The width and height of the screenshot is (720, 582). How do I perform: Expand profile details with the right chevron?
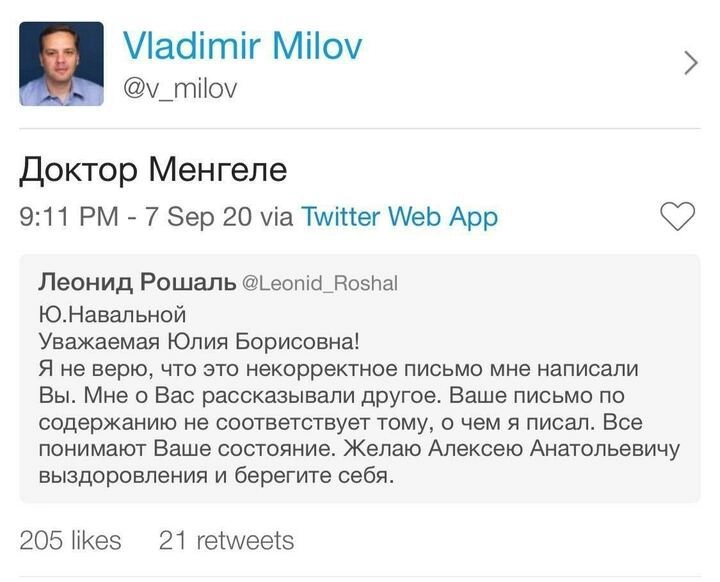(690, 63)
